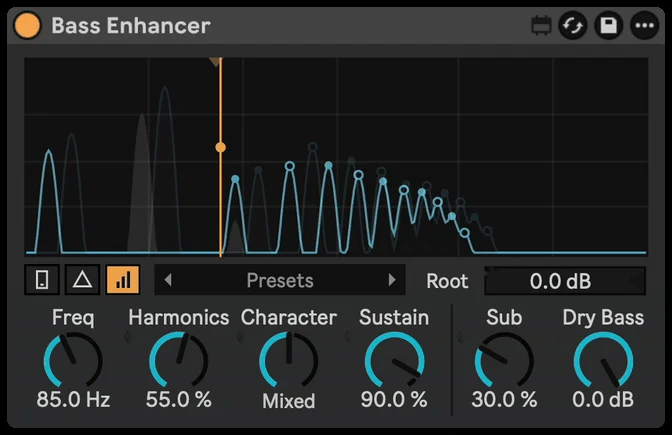The height and width of the screenshot is (435, 672).
Task: Select the triangle display mode button
Action: [82, 280]
